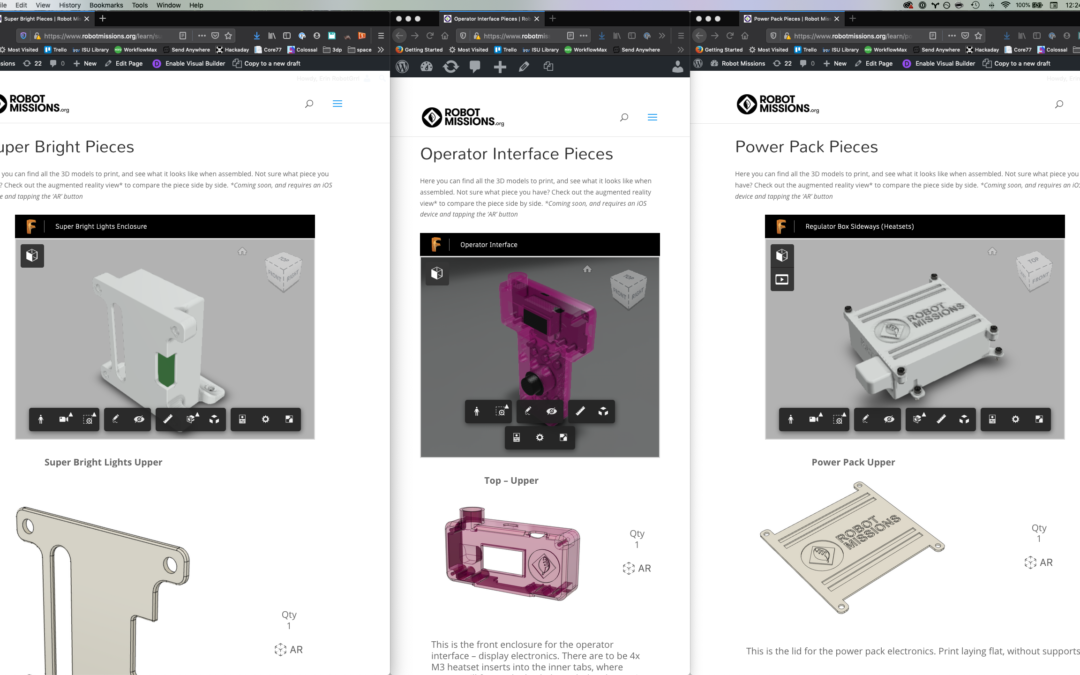Show more bookmarks chevron in Super Bright window
This screenshot has height=675, width=1080.
[381, 50]
